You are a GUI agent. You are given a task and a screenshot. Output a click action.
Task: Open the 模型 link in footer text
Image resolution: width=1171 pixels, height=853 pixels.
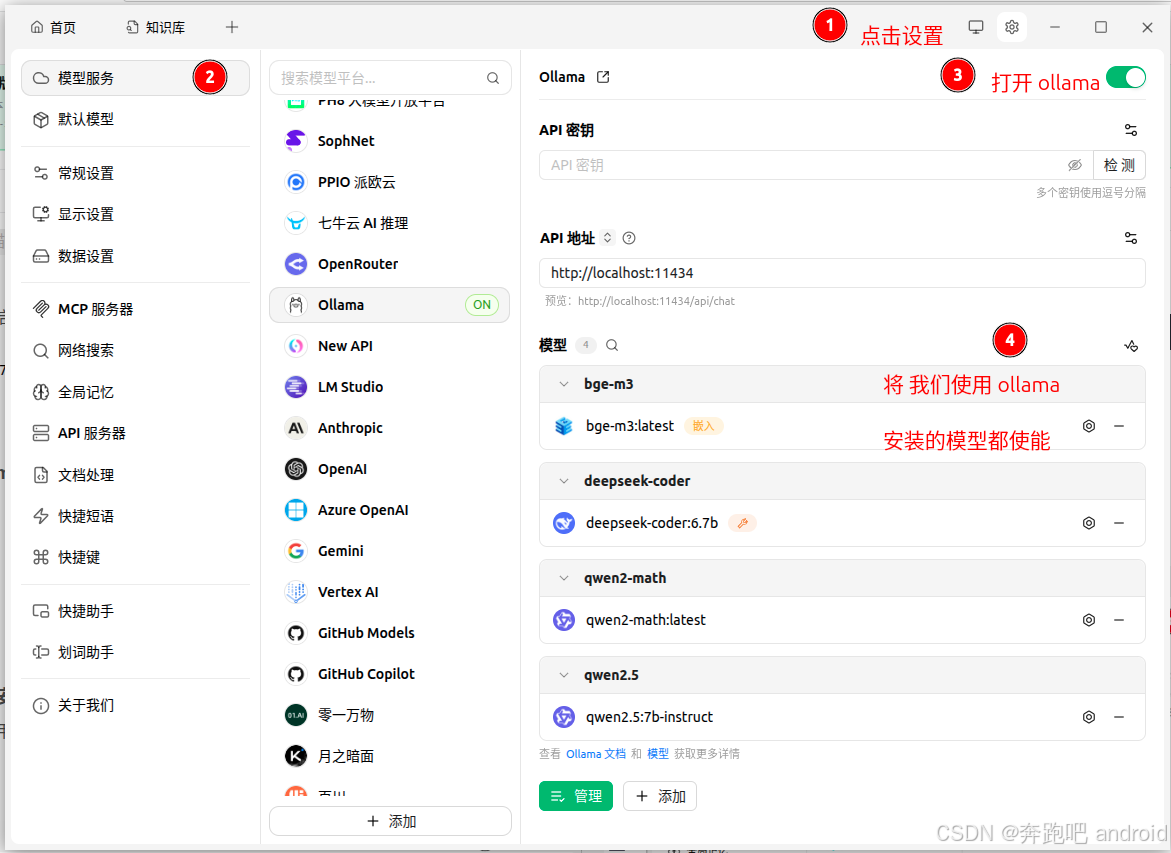pyautogui.click(x=658, y=754)
